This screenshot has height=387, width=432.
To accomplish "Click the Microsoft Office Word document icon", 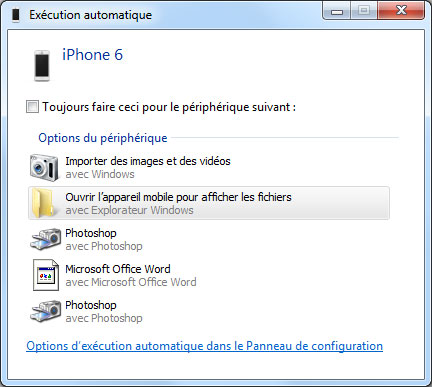I will [46, 275].
